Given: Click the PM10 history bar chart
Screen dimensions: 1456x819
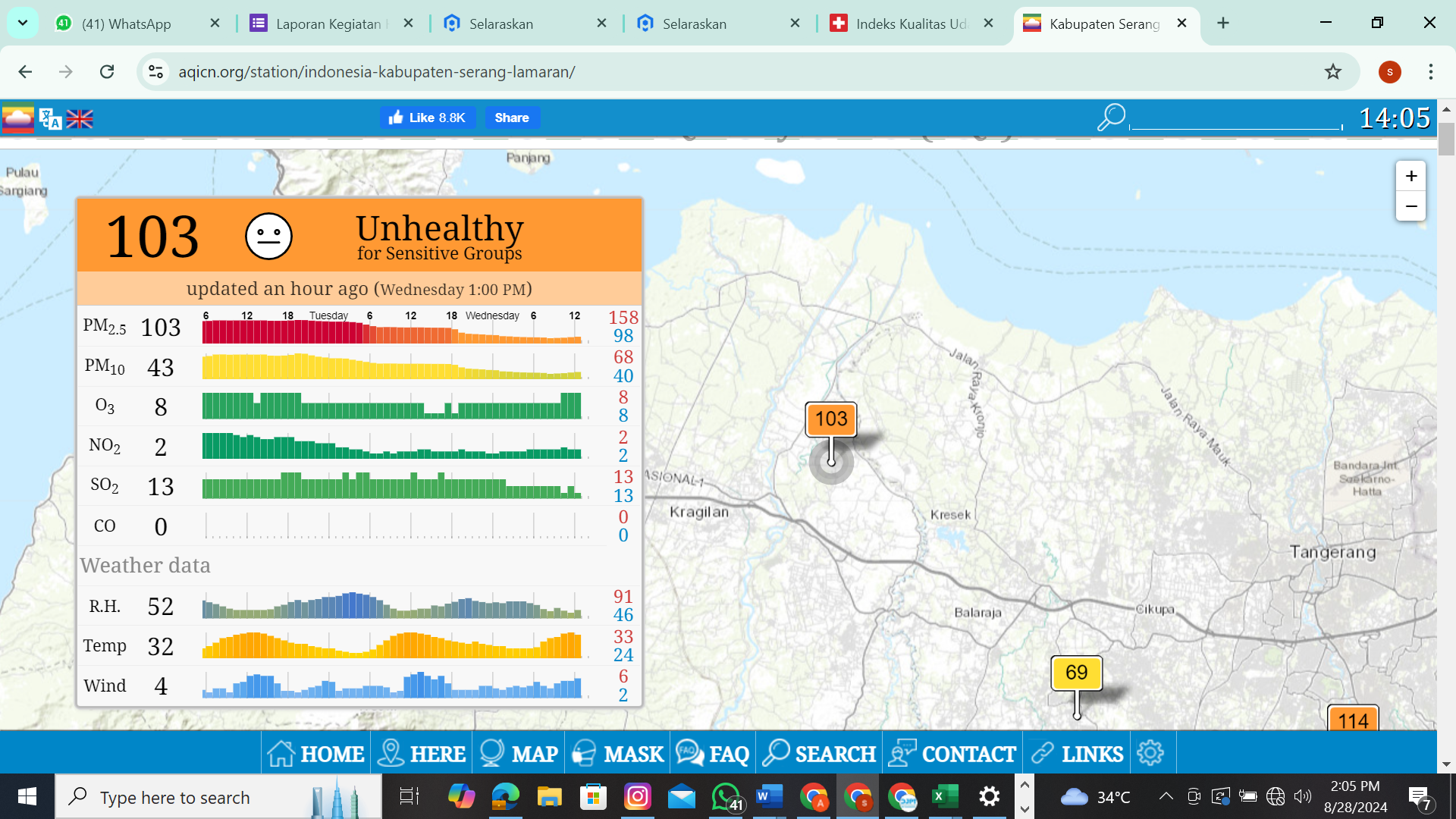Looking at the screenshot, I should (x=392, y=367).
